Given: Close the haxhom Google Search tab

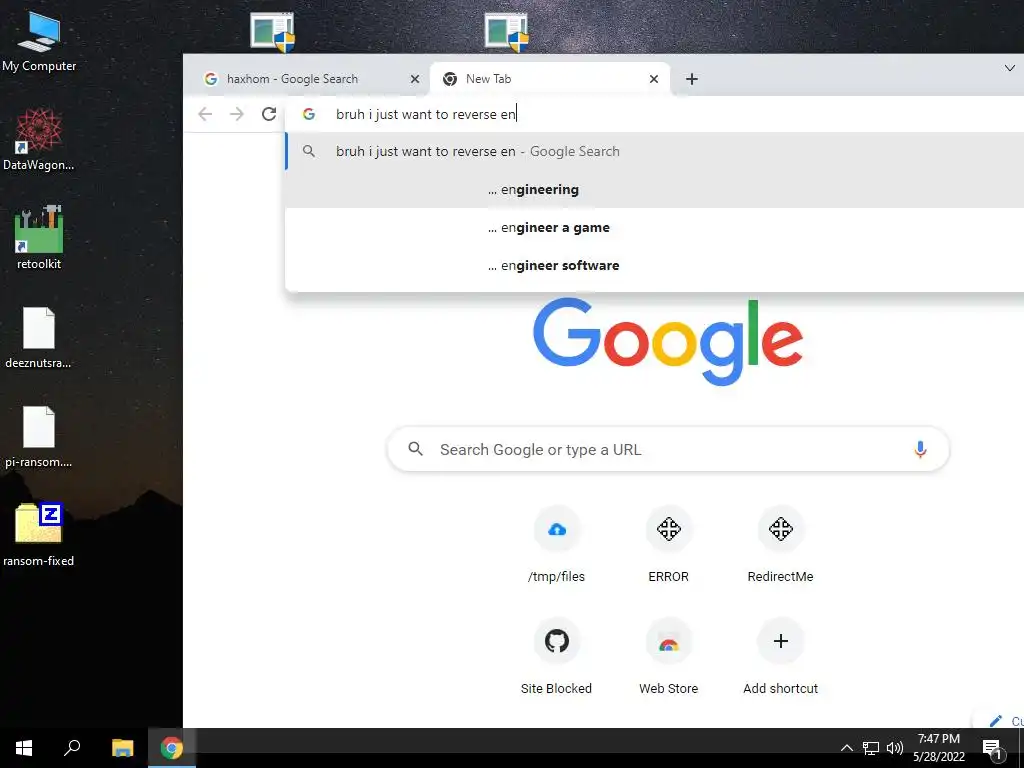Looking at the screenshot, I should point(415,79).
